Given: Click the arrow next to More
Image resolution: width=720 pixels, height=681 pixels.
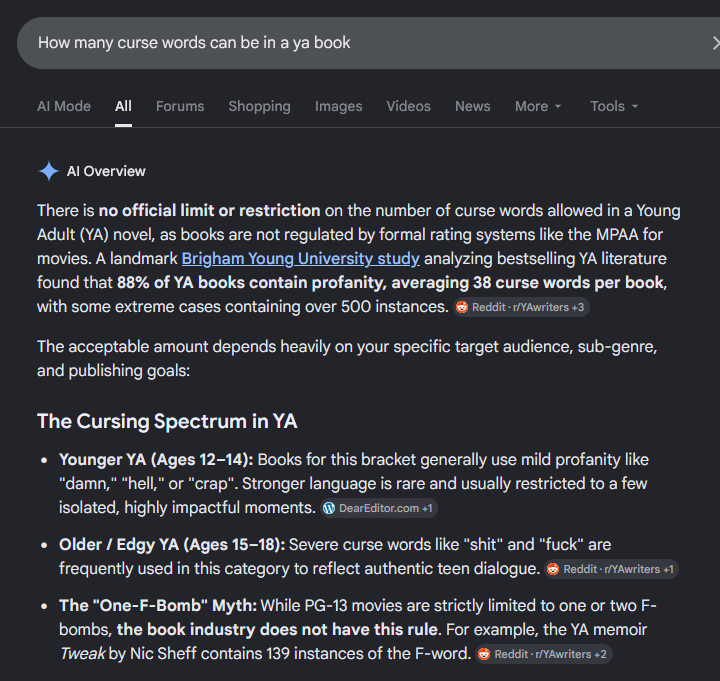Looking at the screenshot, I should 558,107.
